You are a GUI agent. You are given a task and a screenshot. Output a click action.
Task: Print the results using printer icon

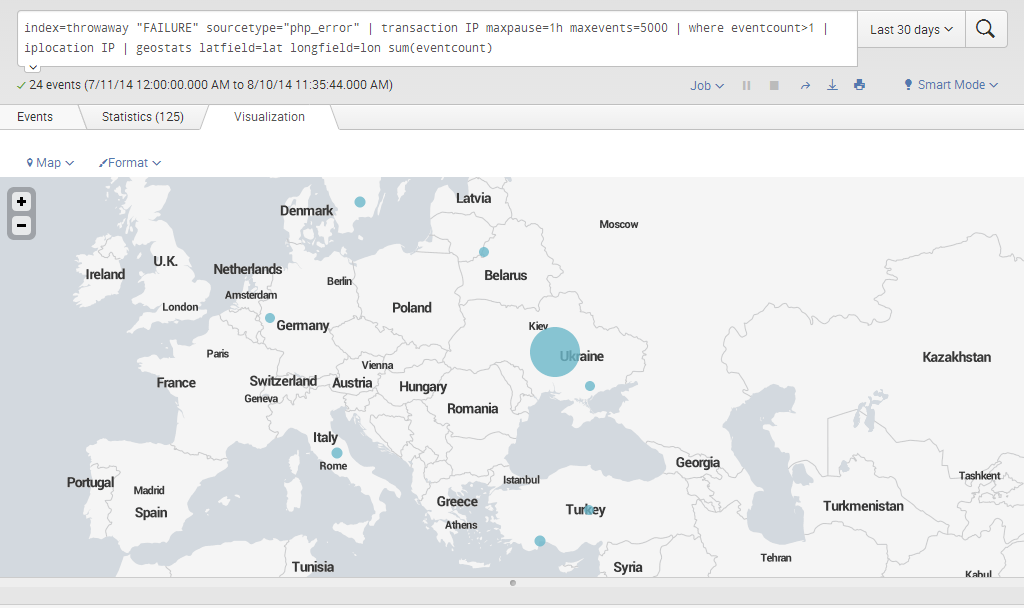[x=859, y=86]
